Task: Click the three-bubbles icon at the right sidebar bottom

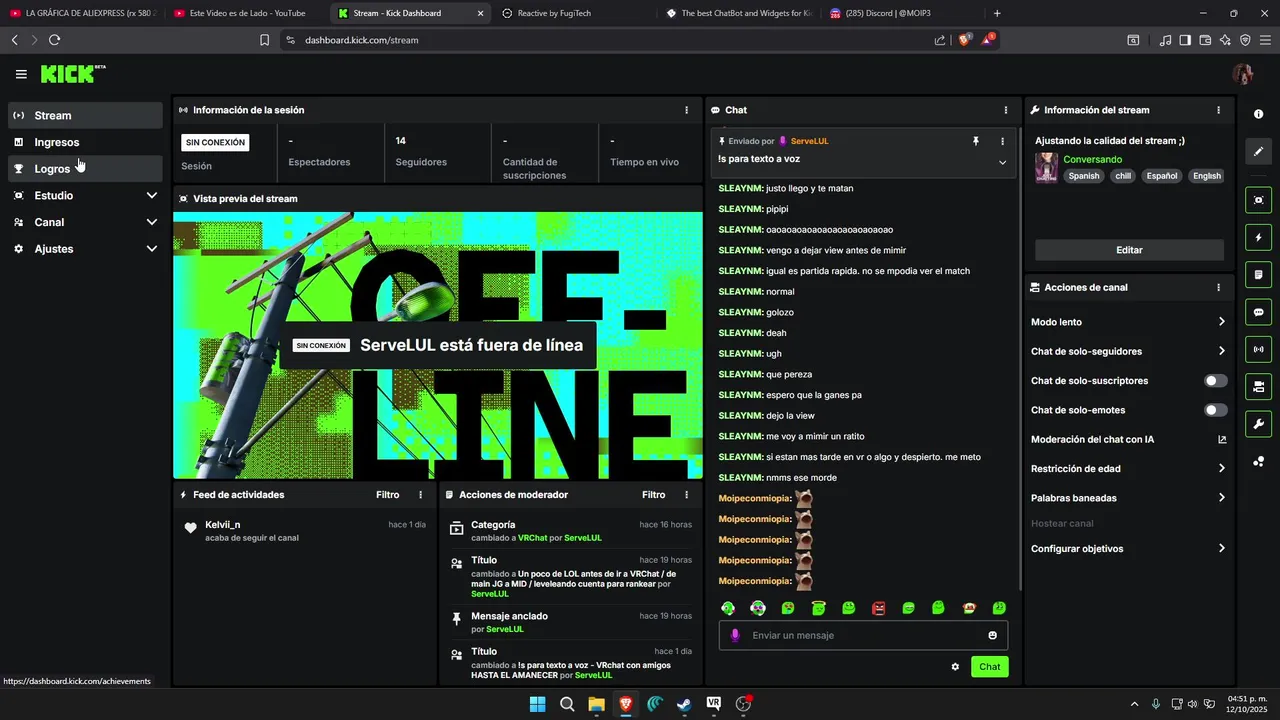Action: tap(1258, 461)
